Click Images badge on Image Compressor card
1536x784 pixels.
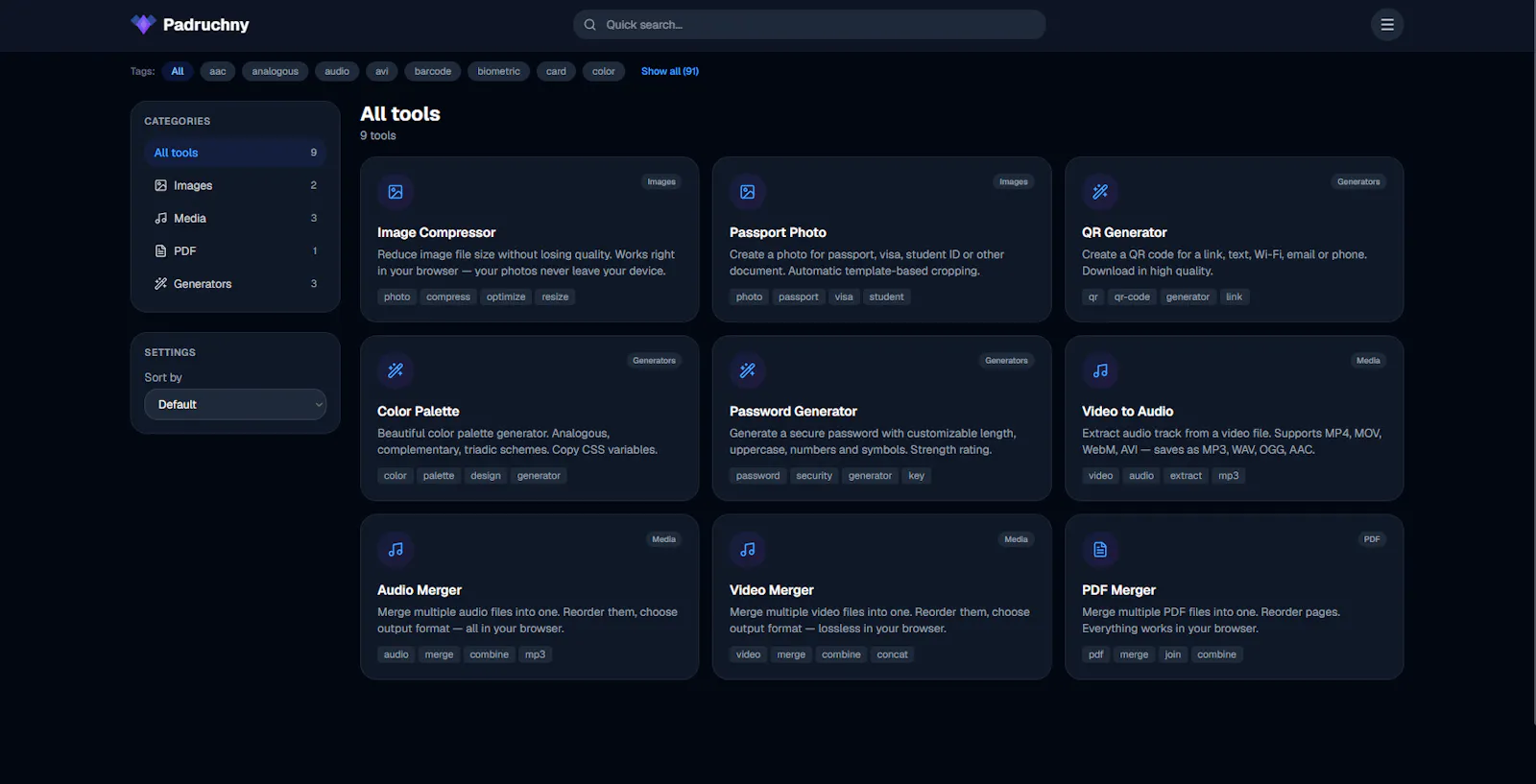(661, 181)
